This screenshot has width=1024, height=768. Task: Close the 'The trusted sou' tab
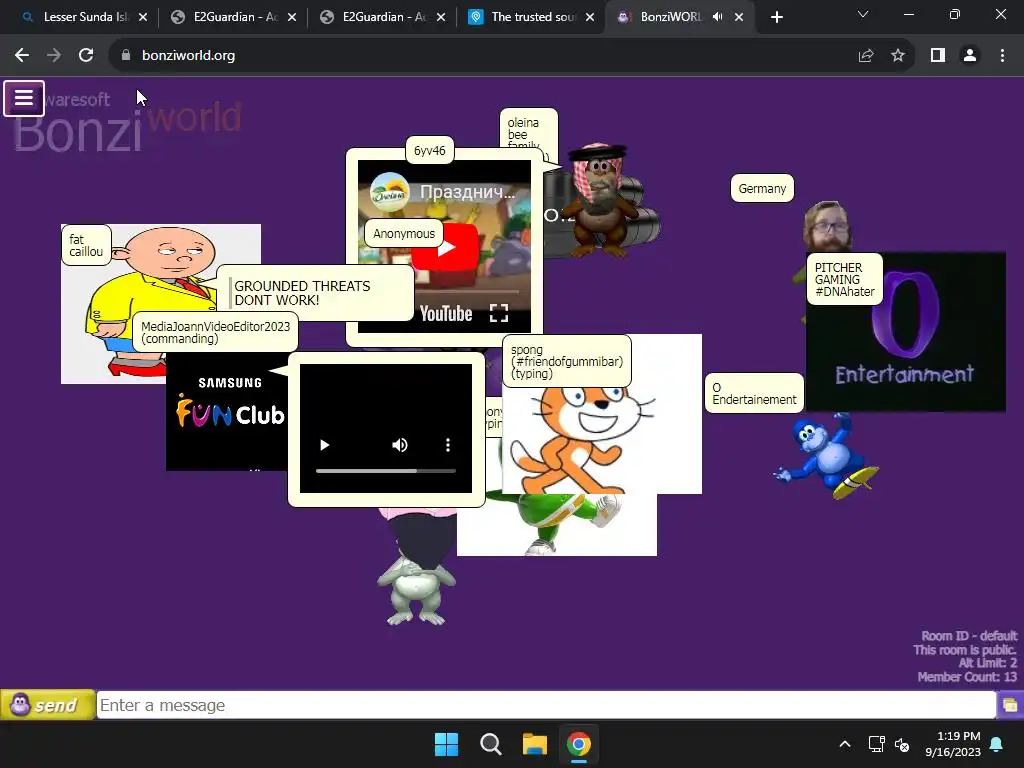click(x=590, y=17)
